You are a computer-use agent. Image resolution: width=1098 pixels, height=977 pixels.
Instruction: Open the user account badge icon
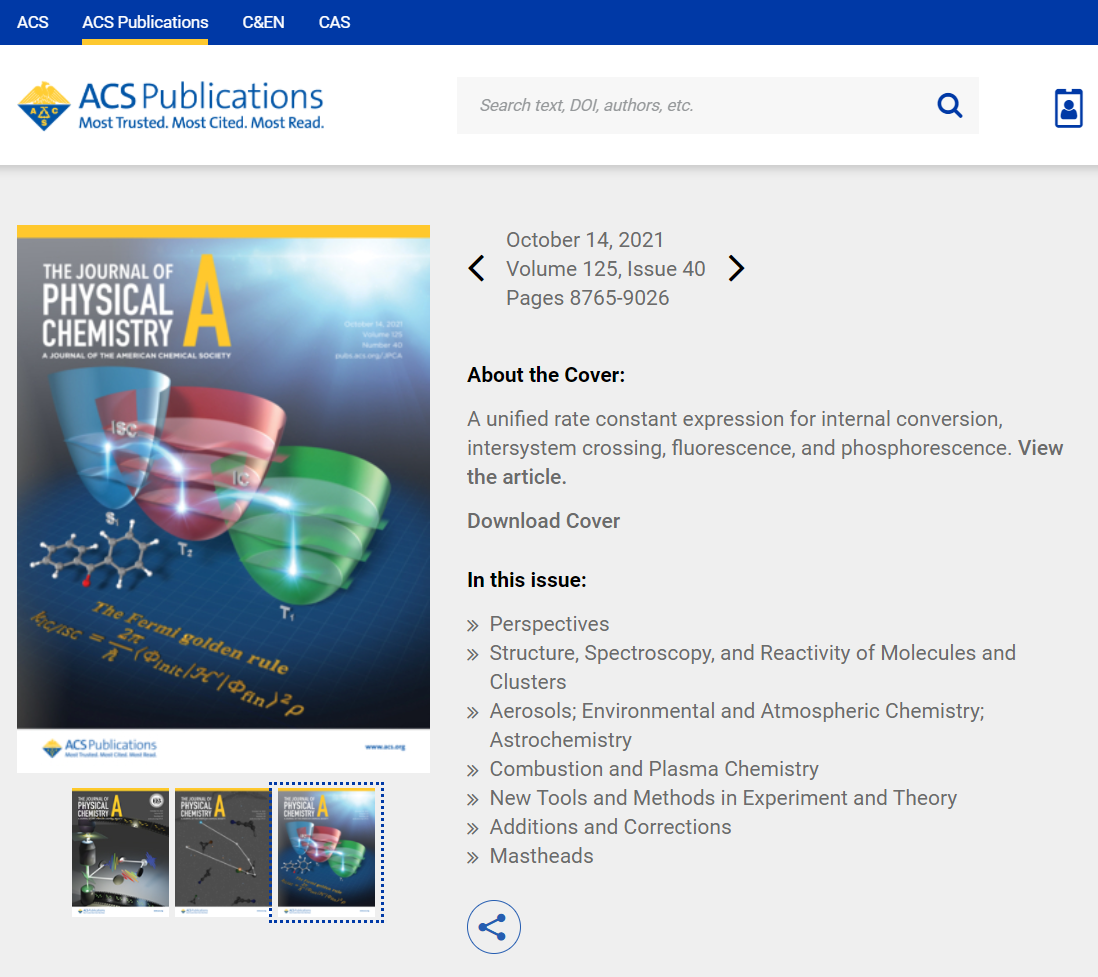1069,108
